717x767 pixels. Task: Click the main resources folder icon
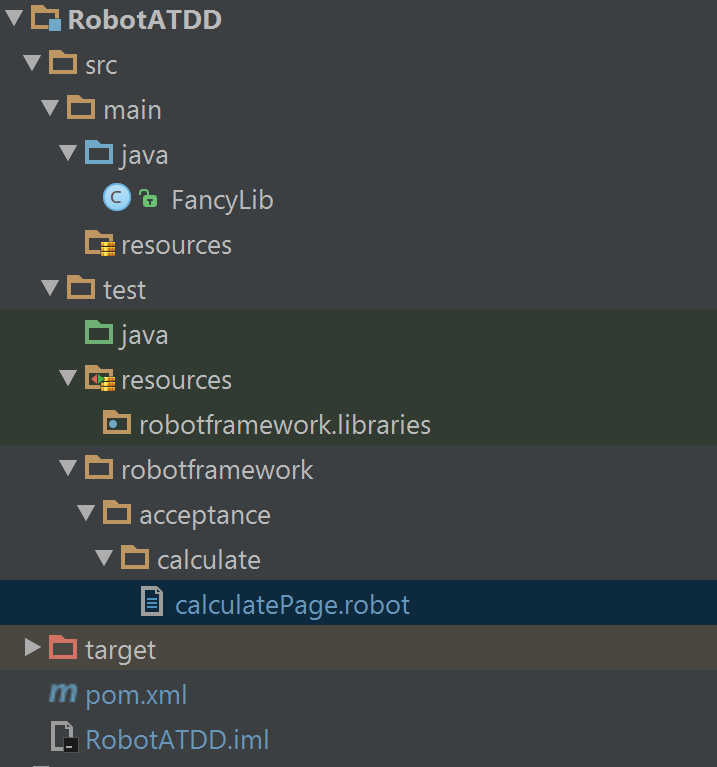[99, 244]
